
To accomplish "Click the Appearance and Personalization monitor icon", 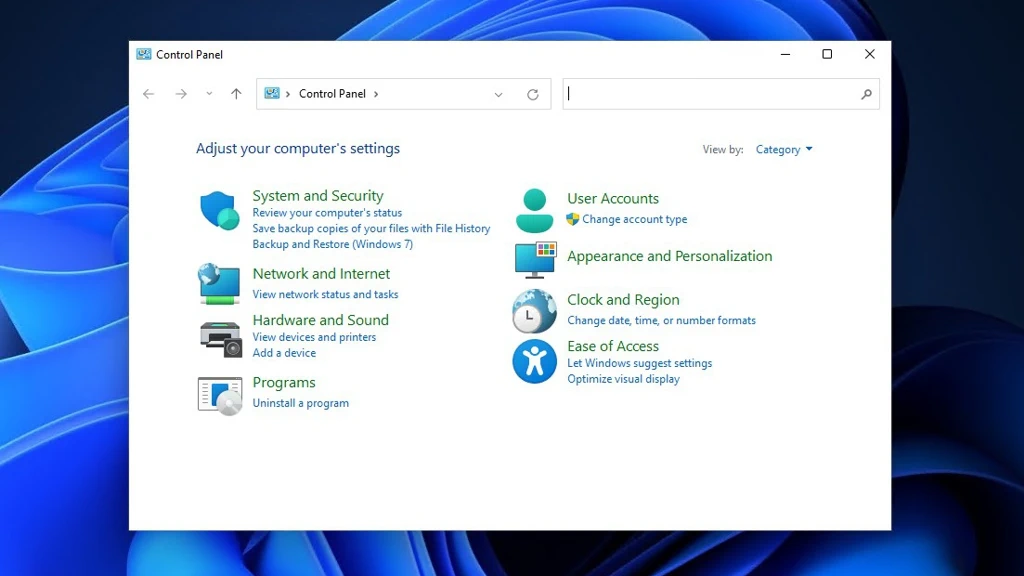I will click(x=535, y=259).
